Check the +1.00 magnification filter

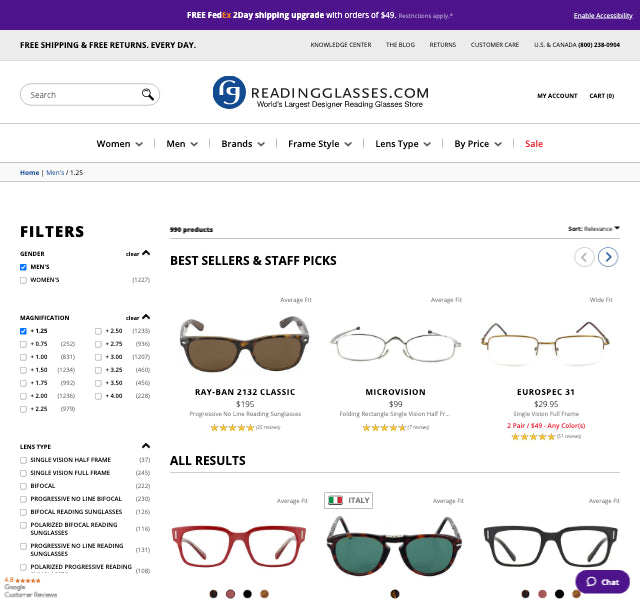[23, 357]
